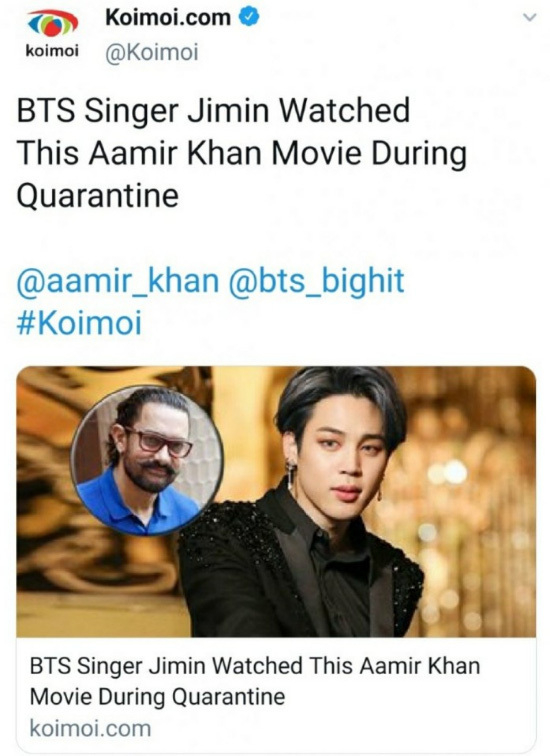This screenshot has width=550, height=756.
Task: Follow the #Koimoi hashtag
Action: point(80,323)
